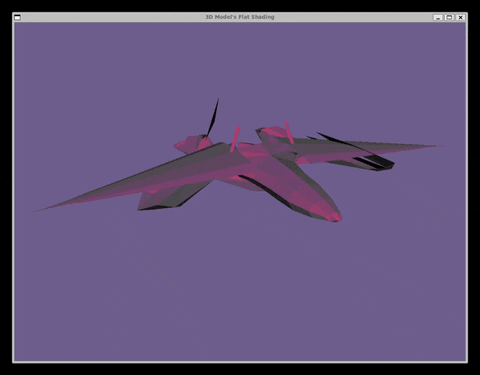480x375 pixels.
Task: Click the left engine nacelle block
Action: coord(193,144)
